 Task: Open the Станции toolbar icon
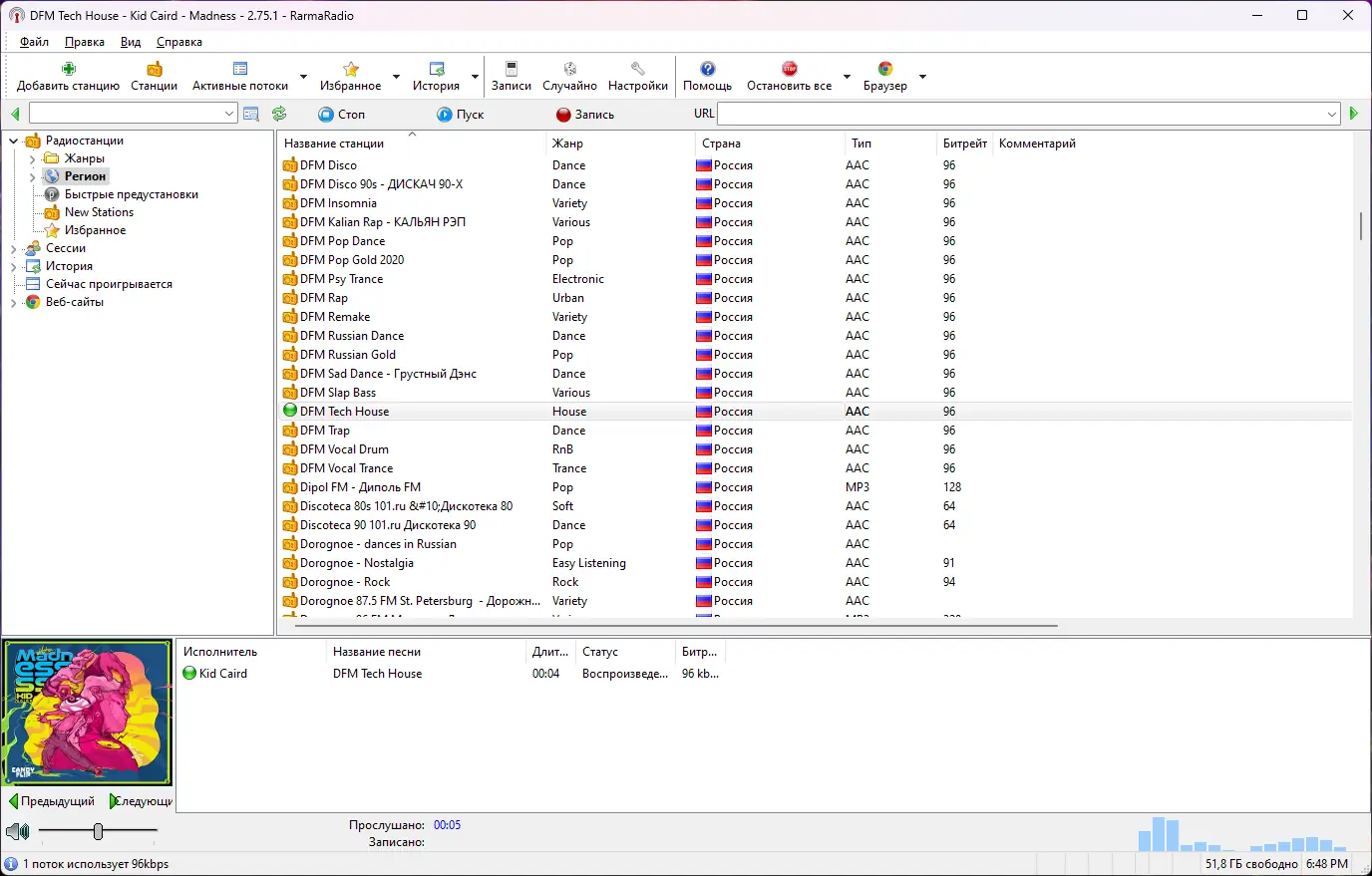(x=155, y=69)
